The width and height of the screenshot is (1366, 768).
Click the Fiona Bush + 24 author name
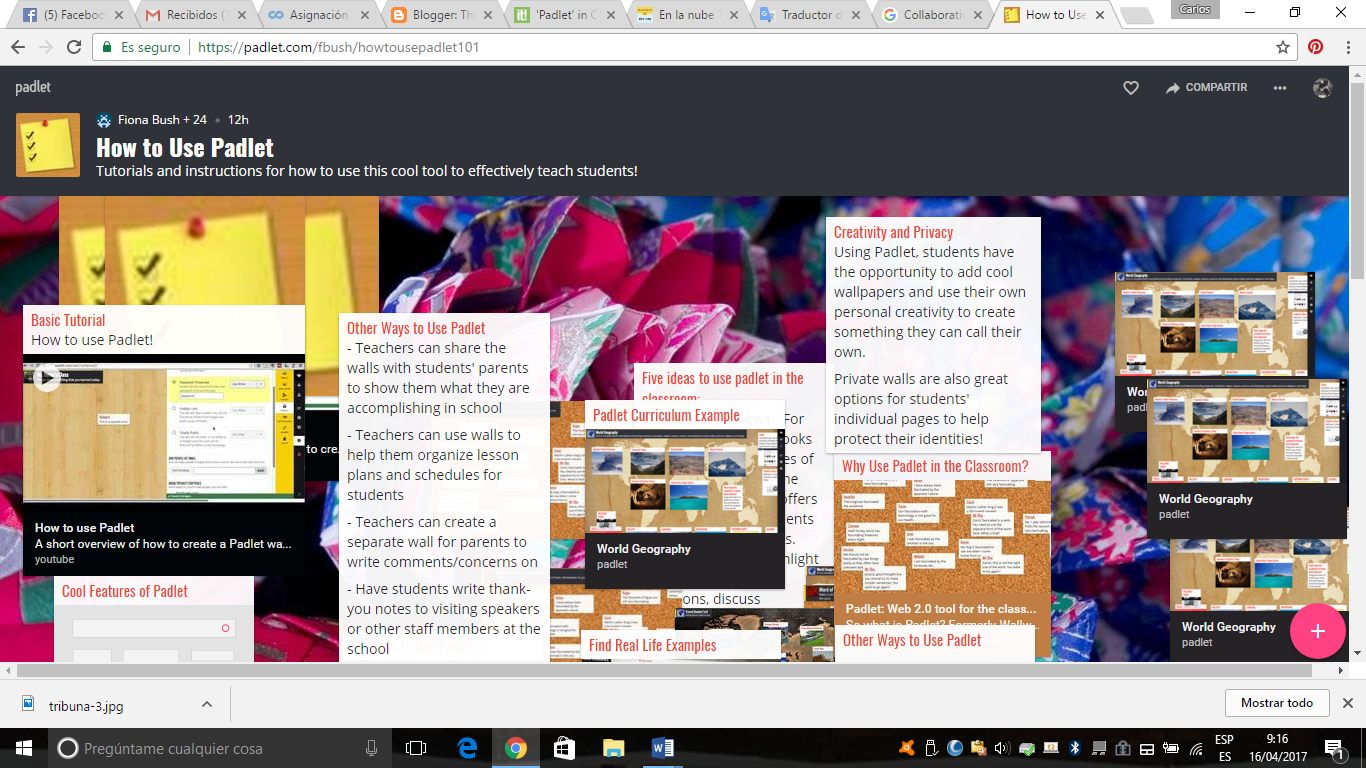(x=162, y=120)
